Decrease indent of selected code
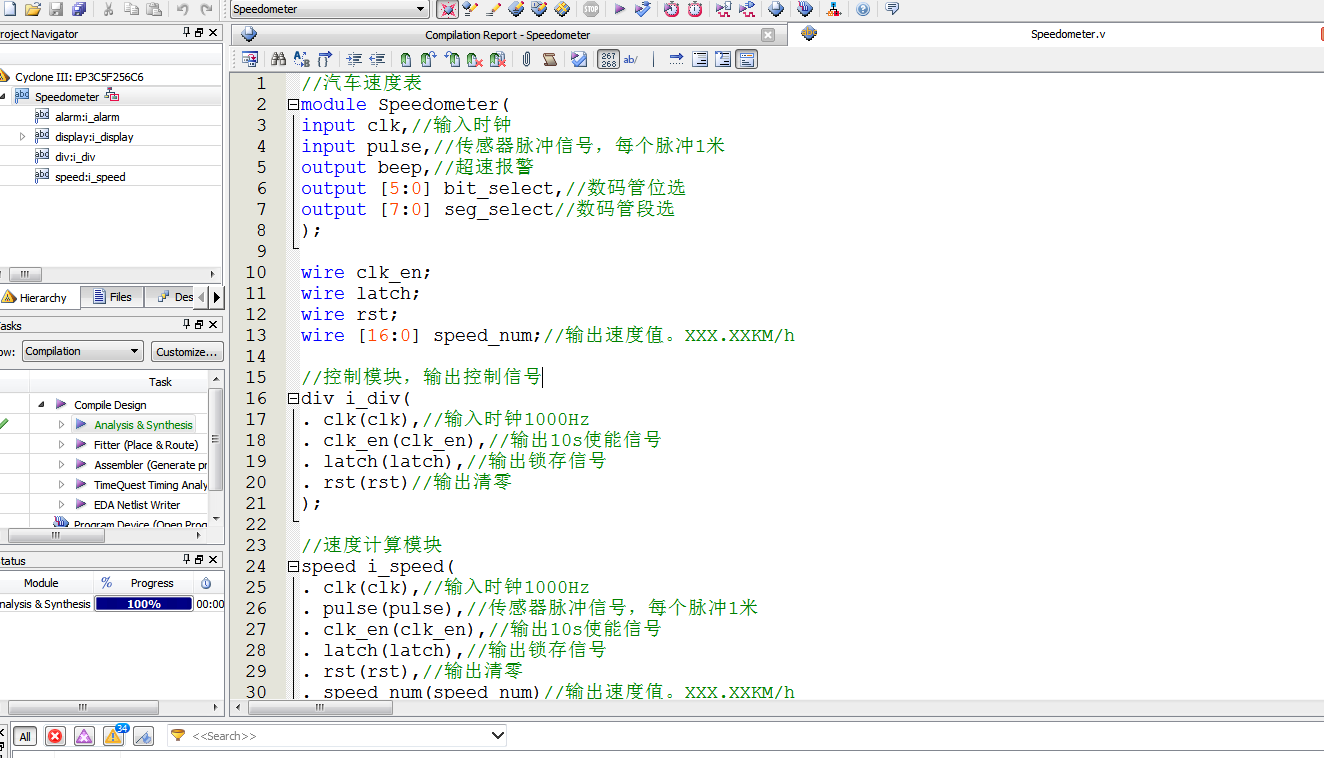Screen dimensions: 1324x758 click(x=377, y=59)
